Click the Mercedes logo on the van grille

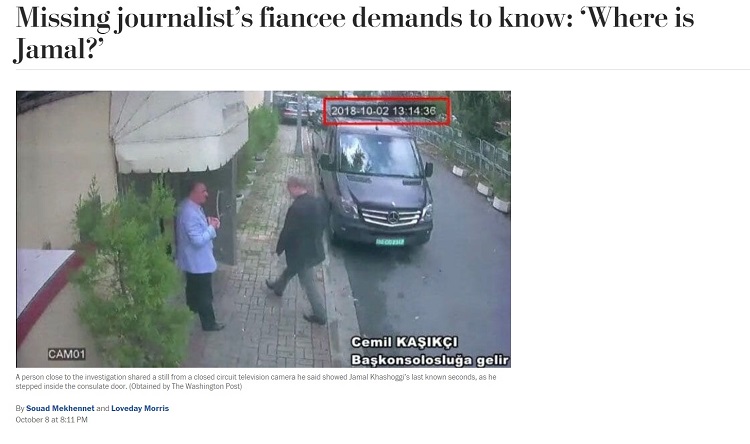393,218
